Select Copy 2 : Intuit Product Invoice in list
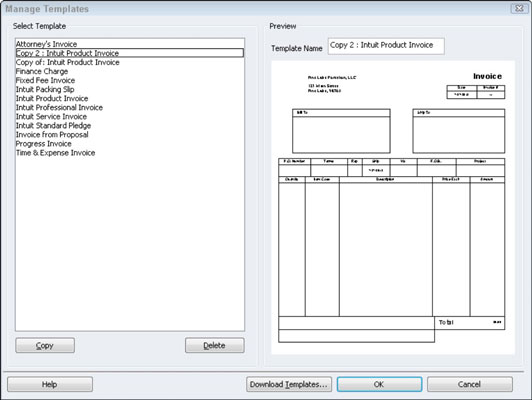The height and width of the screenshot is (400, 532). pyautogui.click(x=130, y=53)
